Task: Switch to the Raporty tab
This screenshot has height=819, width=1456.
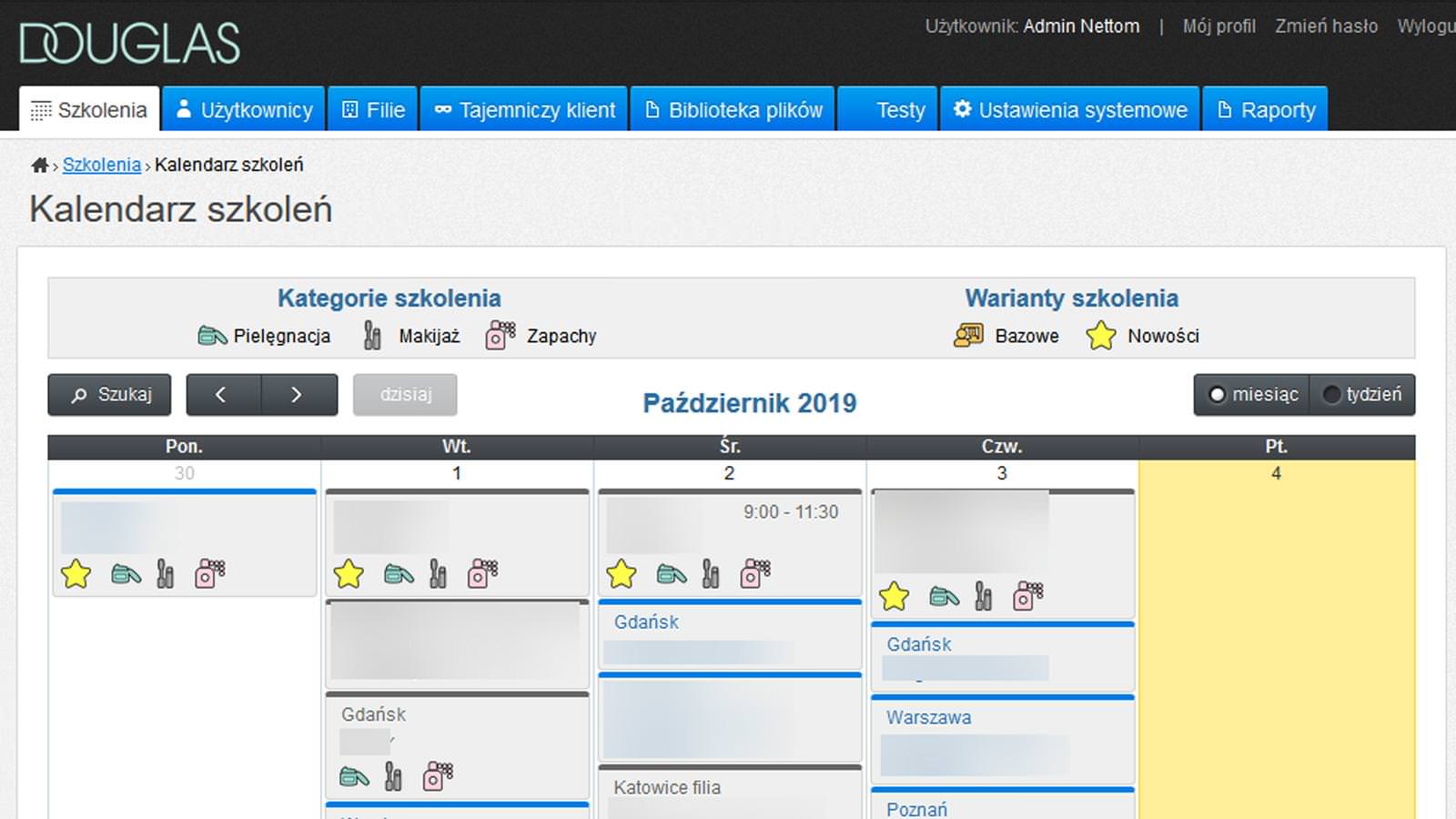Action: pyautogui.click(x=1265, y=110)
